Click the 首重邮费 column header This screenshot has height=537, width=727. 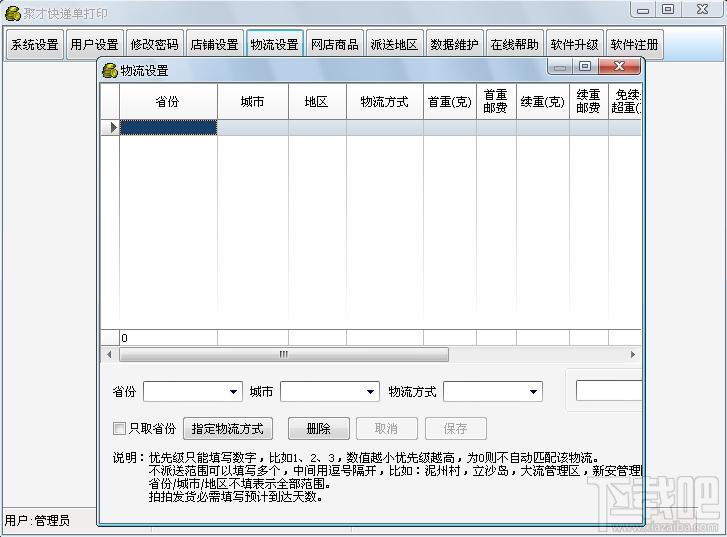[496, 102]
